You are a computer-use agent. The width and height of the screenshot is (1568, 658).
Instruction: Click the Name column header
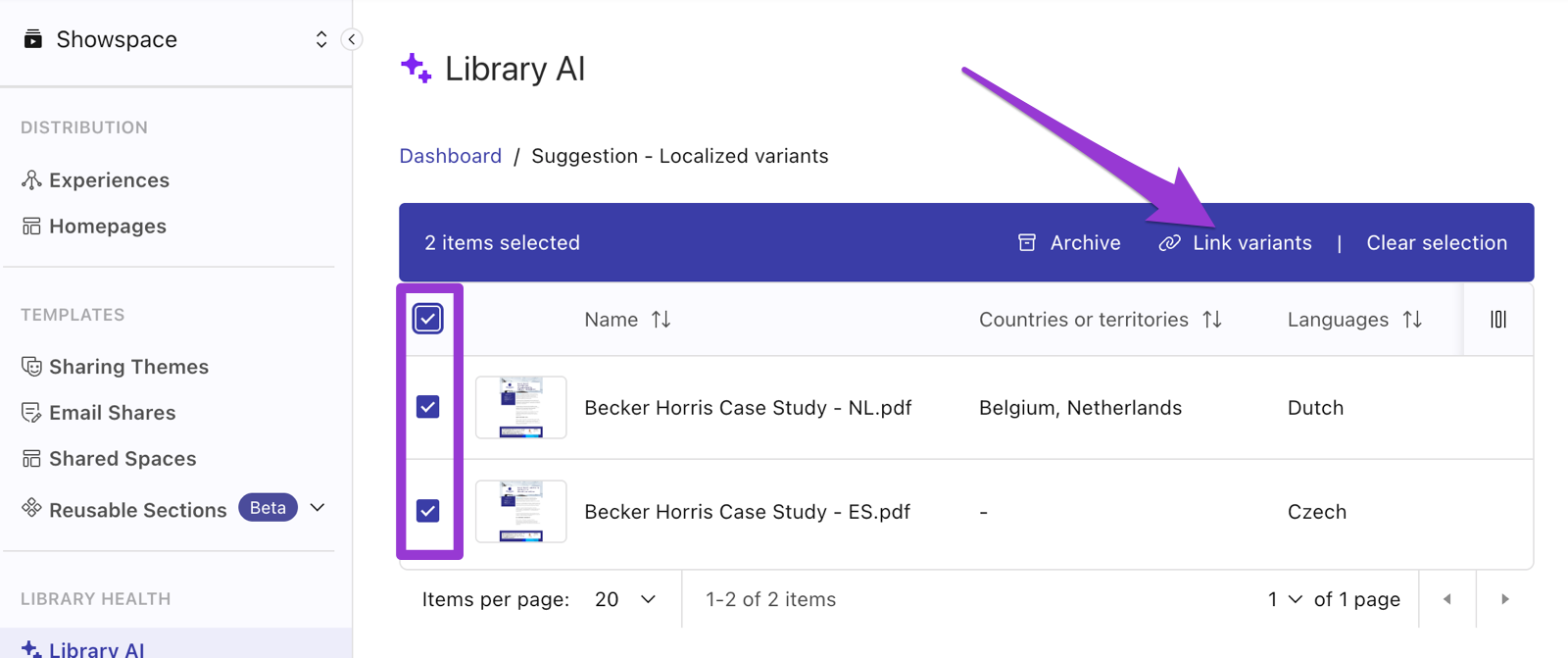coord(611,320)
